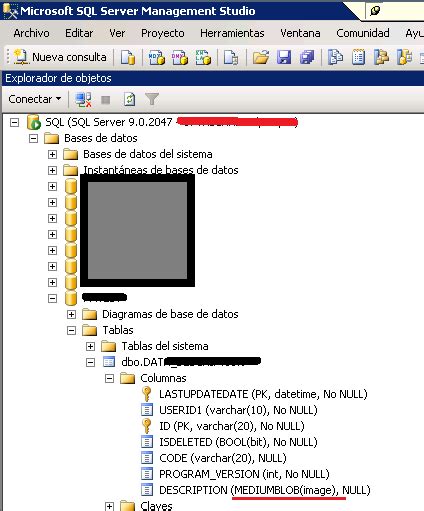424x511 pixels.
Task: Click the Analysis Services MDX query icon
Action: pyautogui.click(x=156, y=57)
